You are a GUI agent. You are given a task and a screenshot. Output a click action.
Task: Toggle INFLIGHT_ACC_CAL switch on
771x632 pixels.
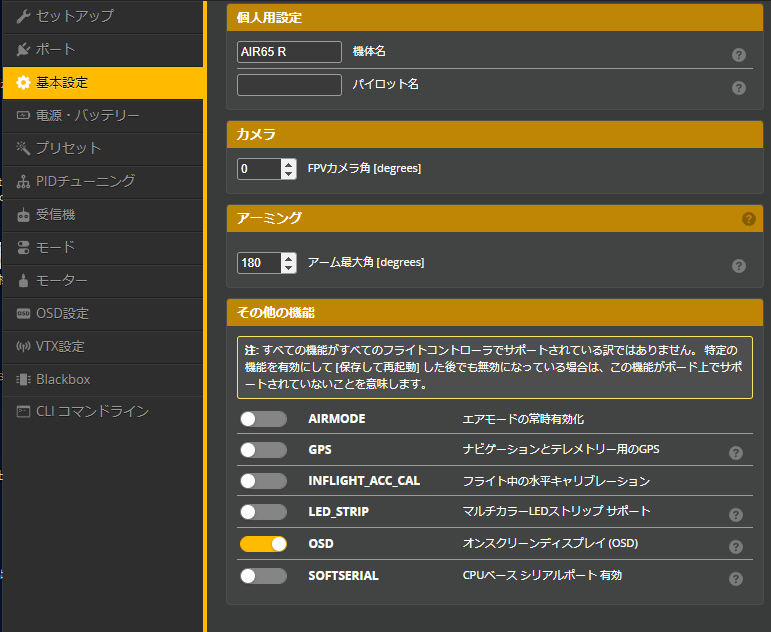point(263,482)
